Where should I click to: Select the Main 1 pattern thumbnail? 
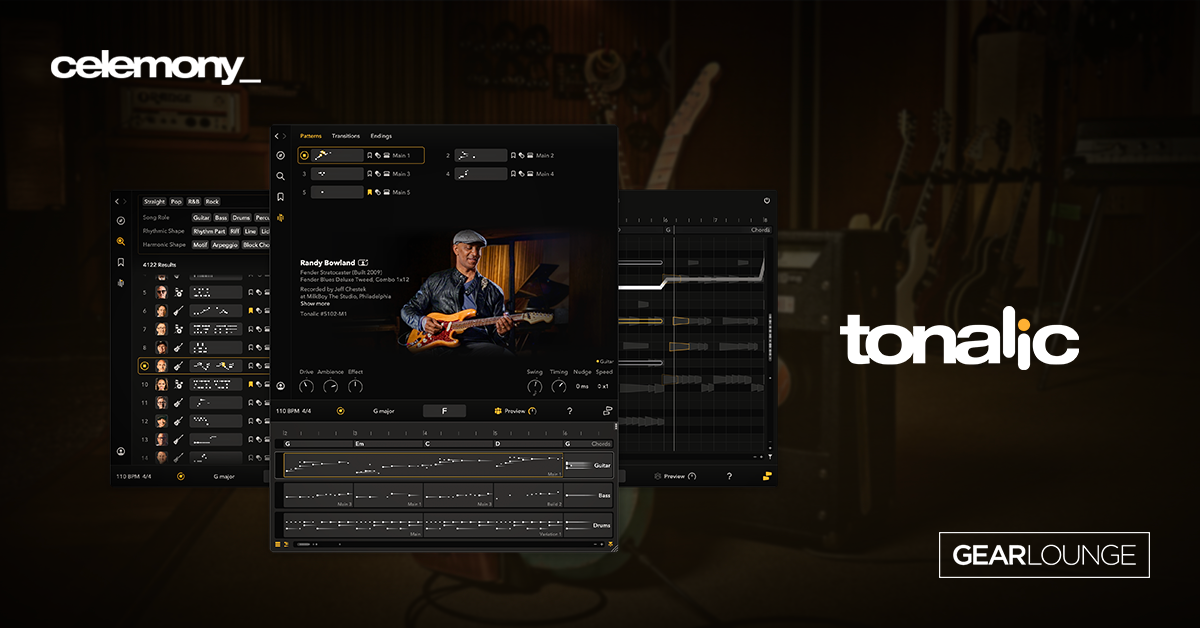(x=337, y=156)
